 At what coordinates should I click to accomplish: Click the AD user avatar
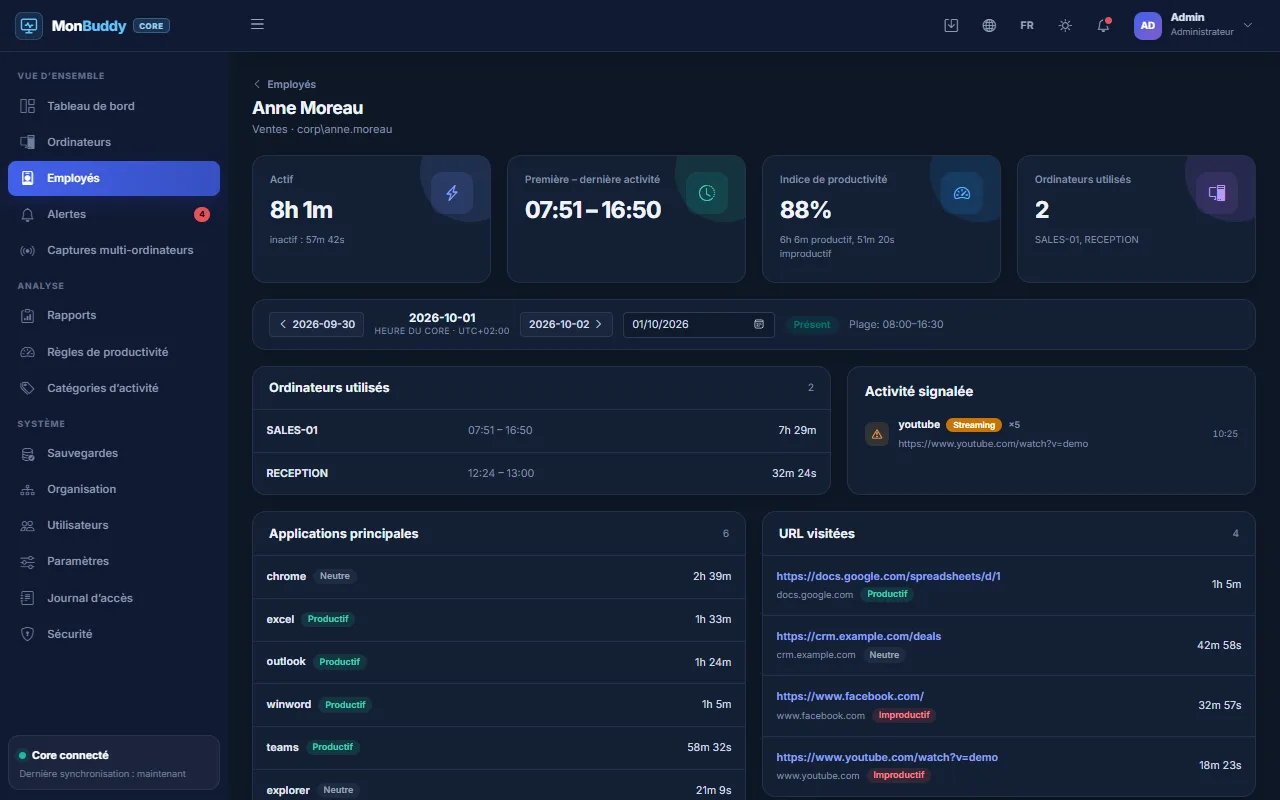click(x=1148, y=25)
